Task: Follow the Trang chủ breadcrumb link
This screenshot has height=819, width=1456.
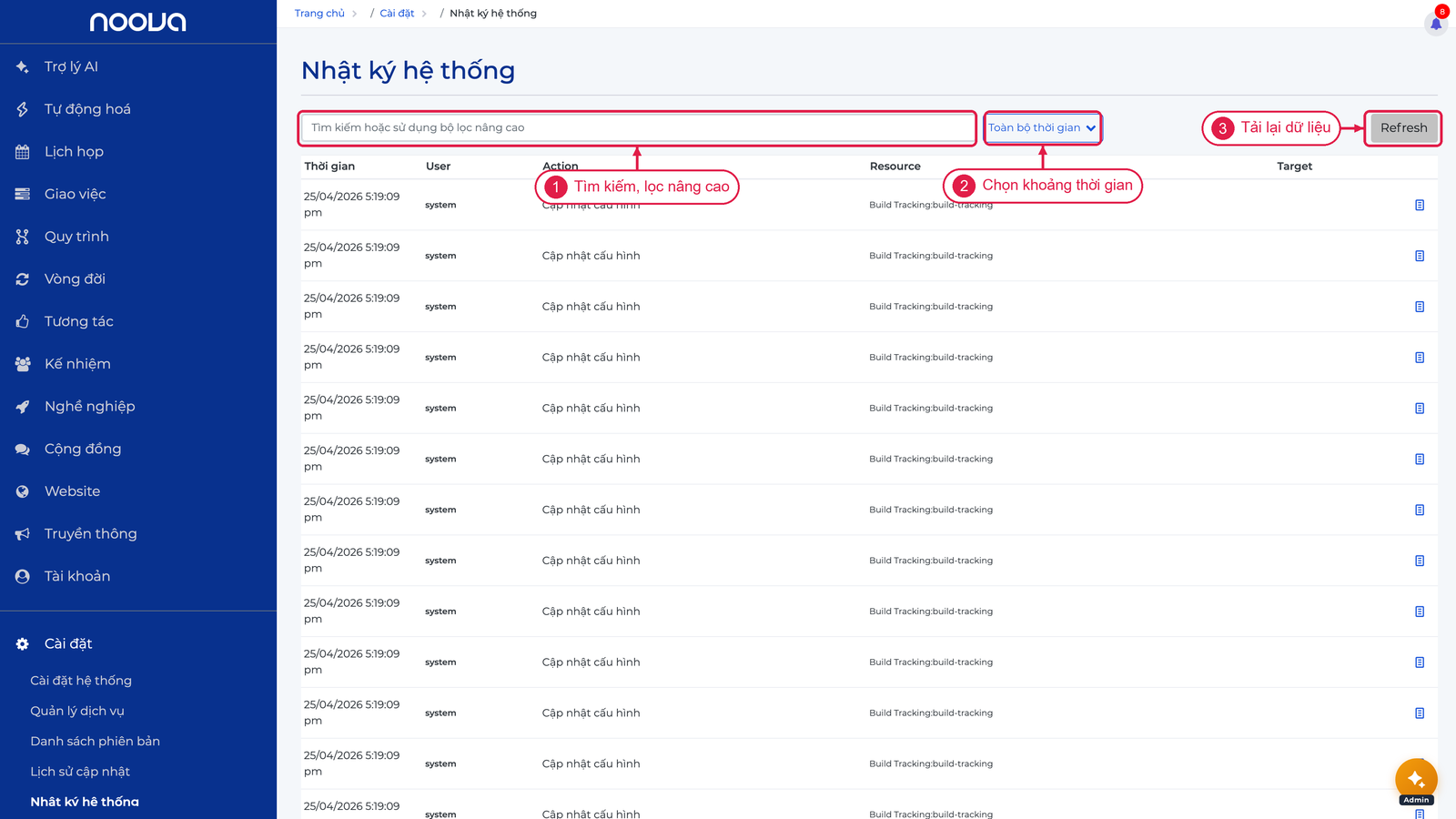Action: [x=319, y=14]
